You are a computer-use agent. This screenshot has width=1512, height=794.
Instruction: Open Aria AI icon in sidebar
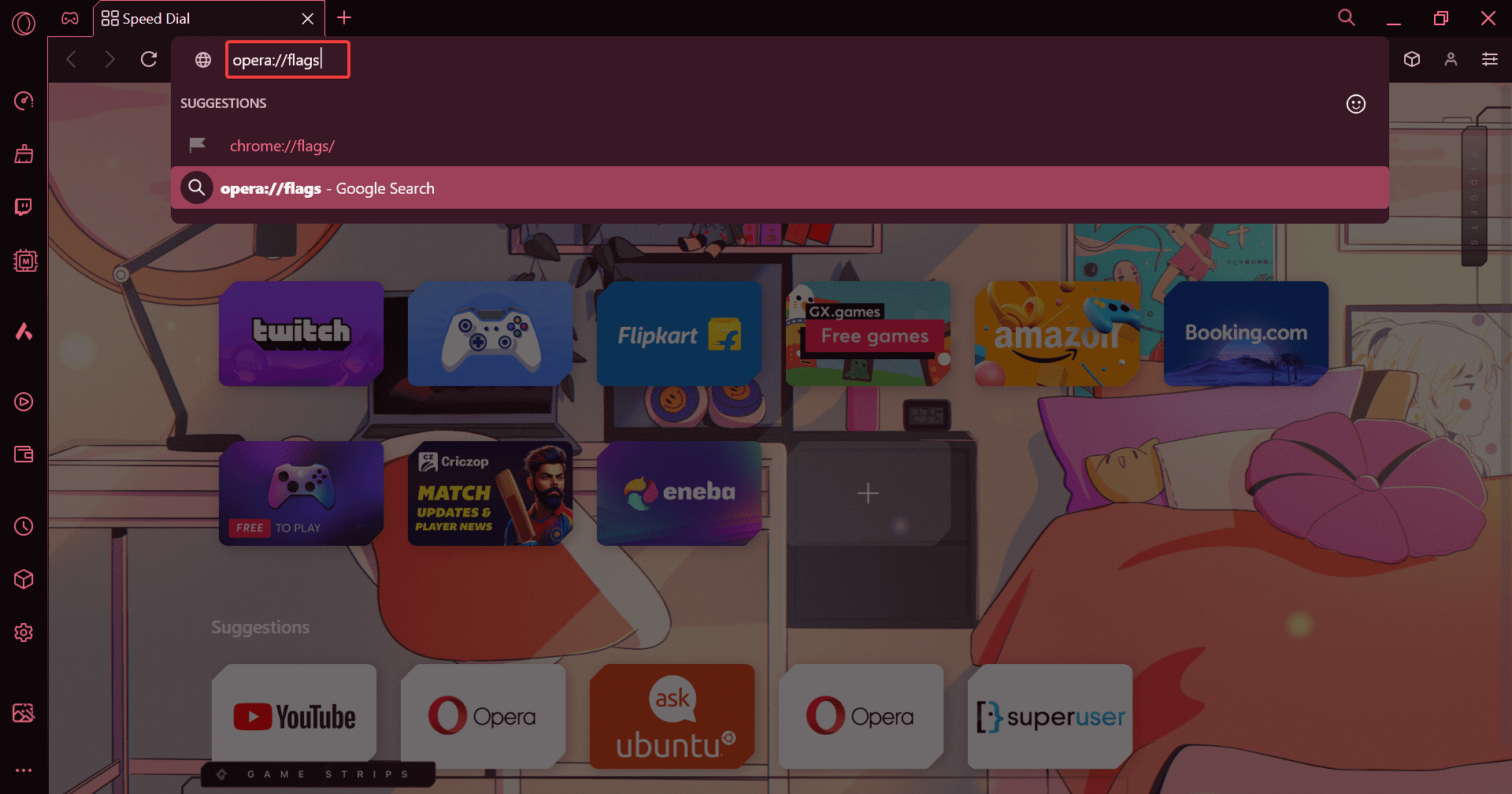(24, 332)
